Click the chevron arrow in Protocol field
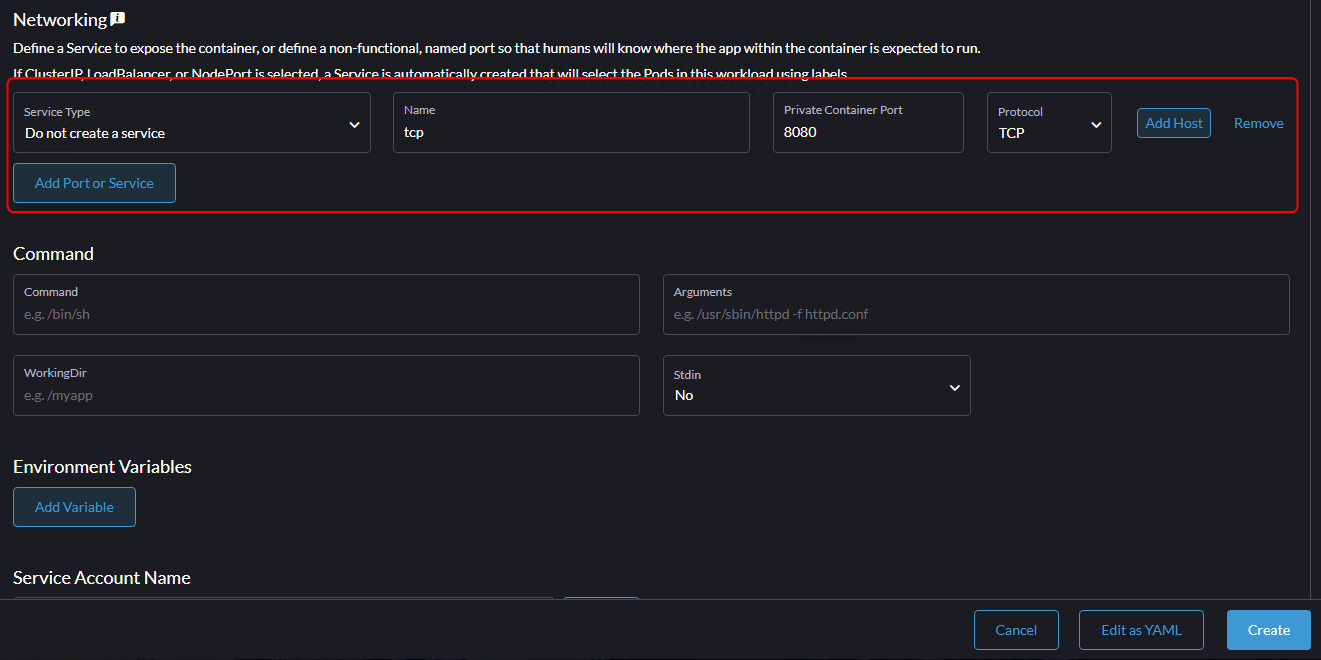1321x660 pixels. 1096,124
